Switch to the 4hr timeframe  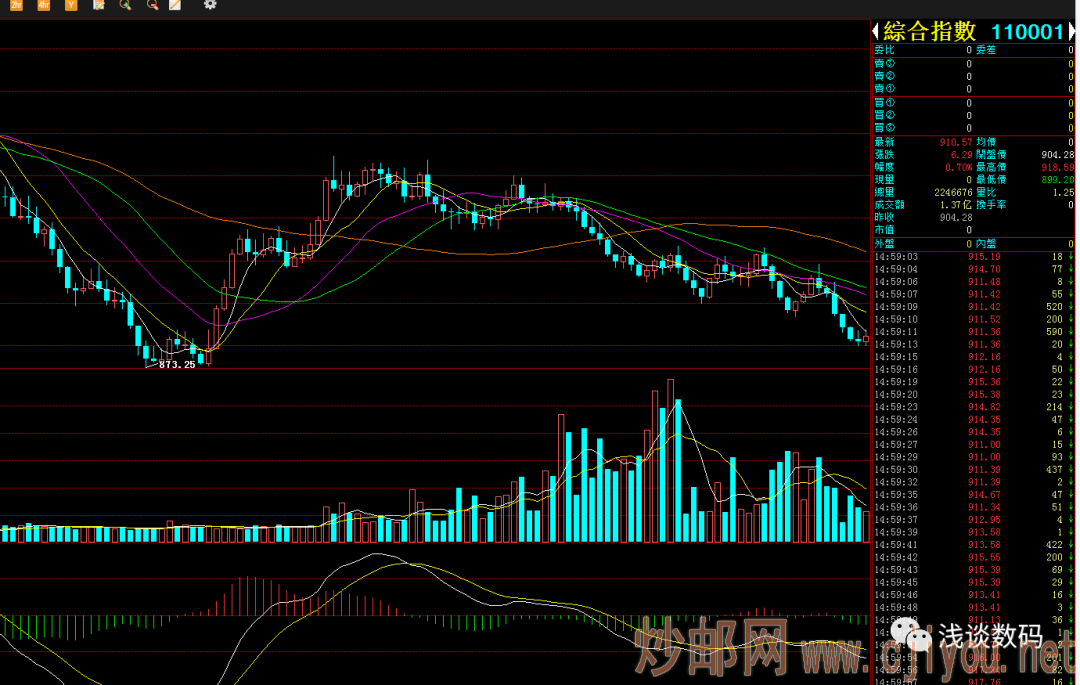(43, 5)
